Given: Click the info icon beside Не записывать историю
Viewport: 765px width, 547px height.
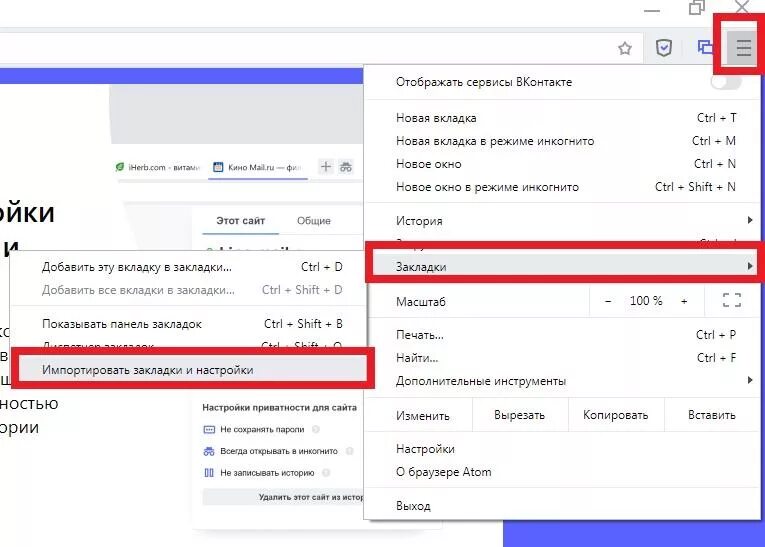Looking at the screenshot, I should coord(326,473).
